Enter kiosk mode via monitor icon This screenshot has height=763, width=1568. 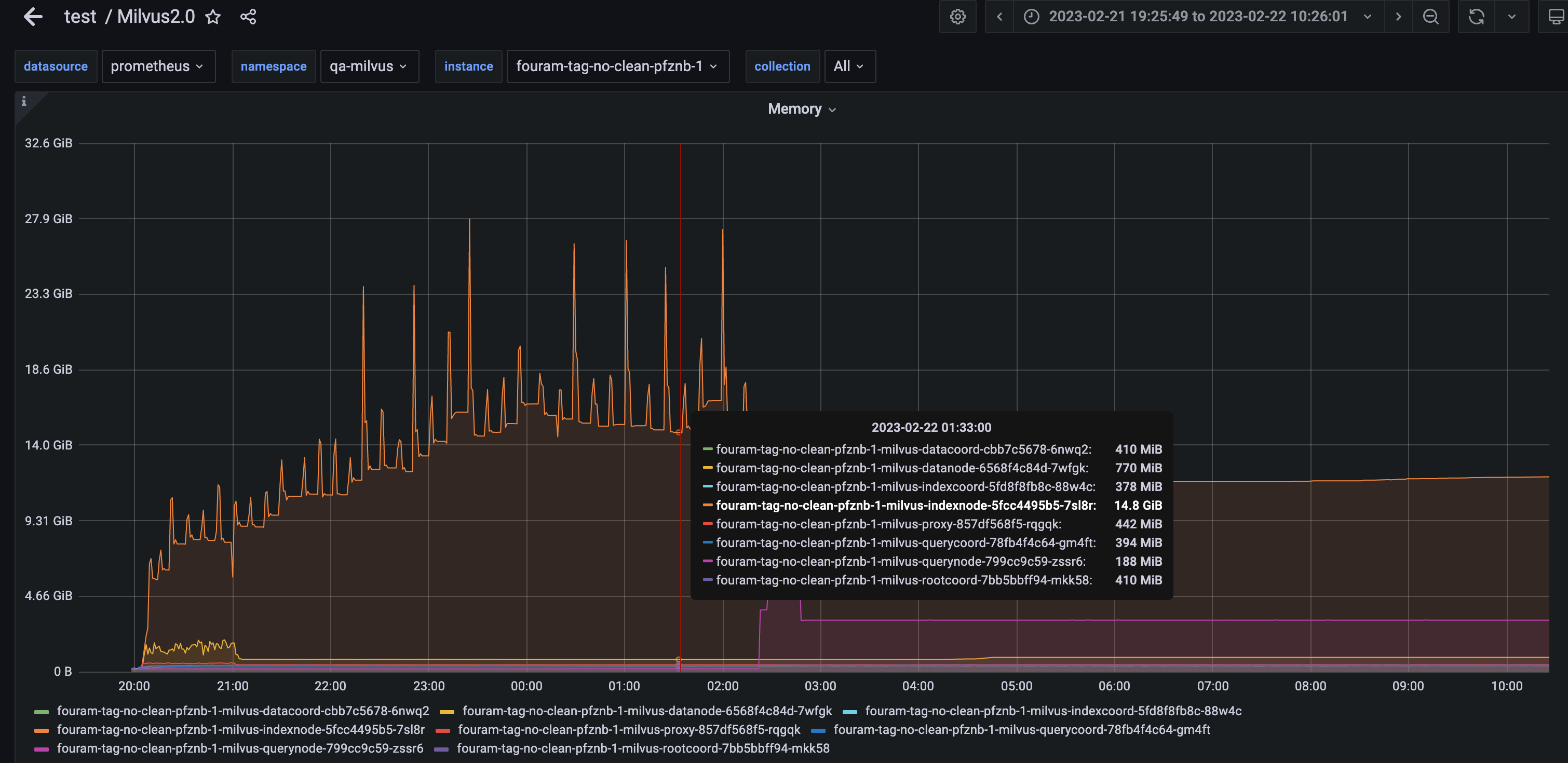1556,17
